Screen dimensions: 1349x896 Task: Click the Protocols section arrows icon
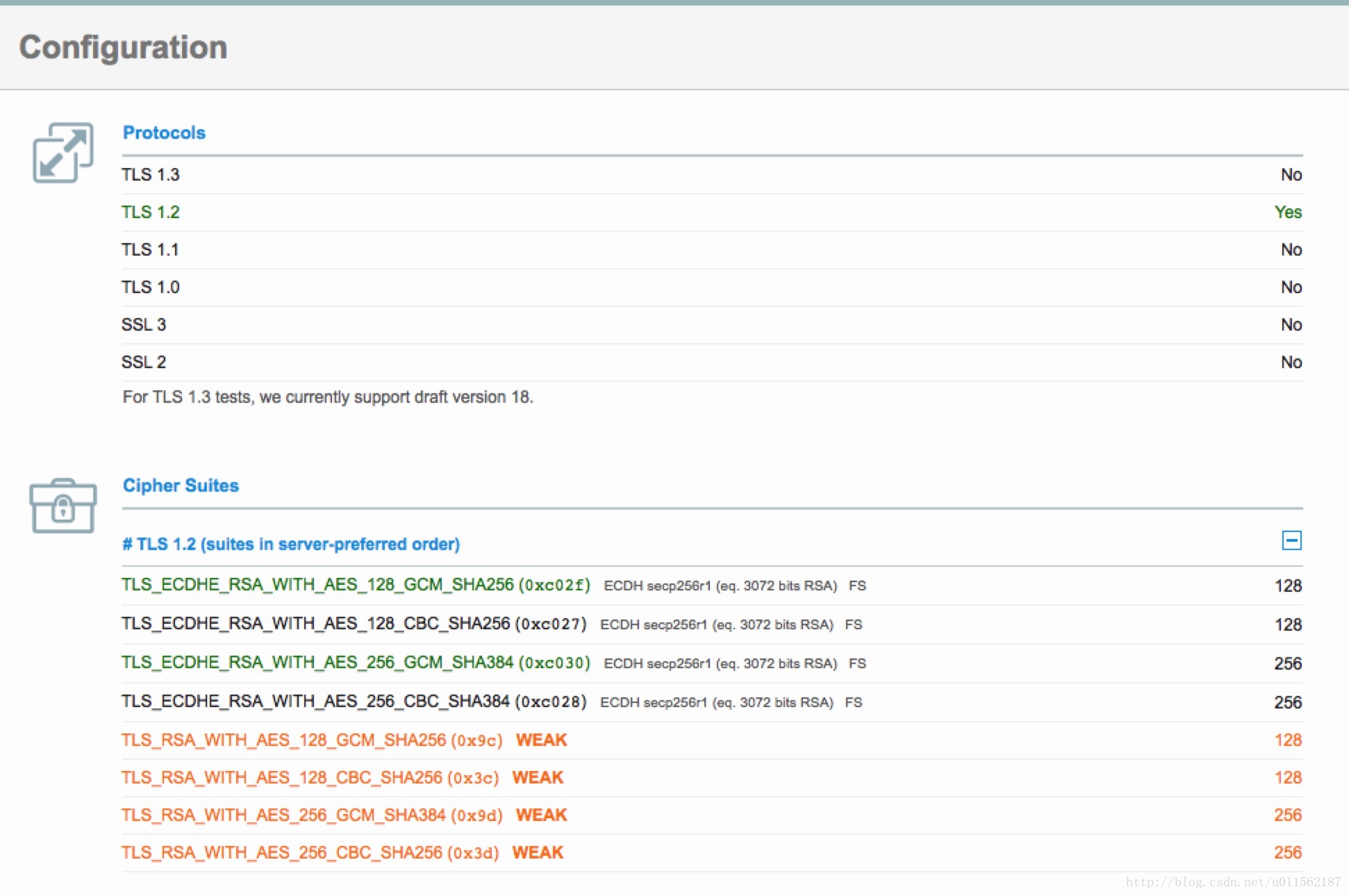[63, 153]
